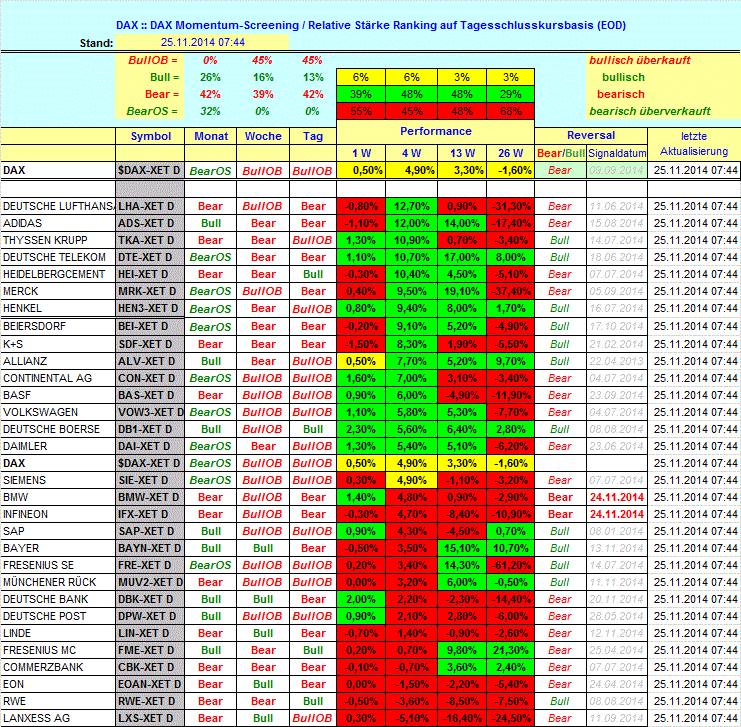Click the DEUTSCHE LUFTHANSA row name

click(x=57, y=206)
